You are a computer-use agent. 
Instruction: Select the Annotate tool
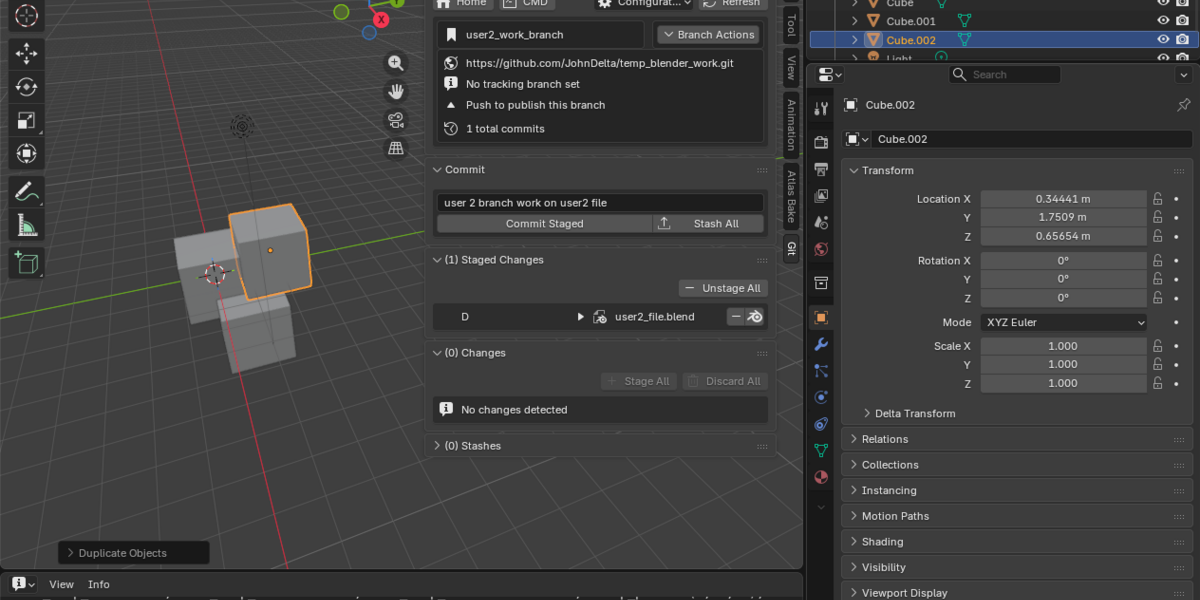26,191
